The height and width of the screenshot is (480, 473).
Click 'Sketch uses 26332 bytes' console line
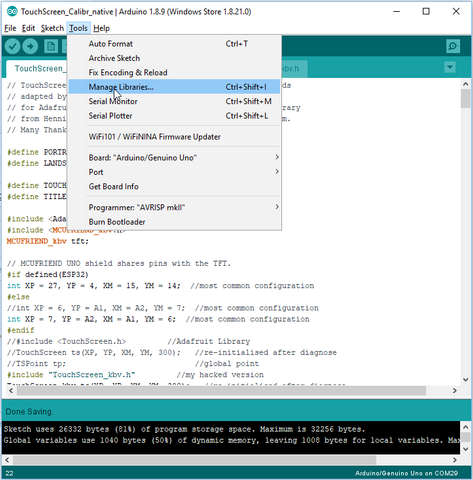coord(184,429)
